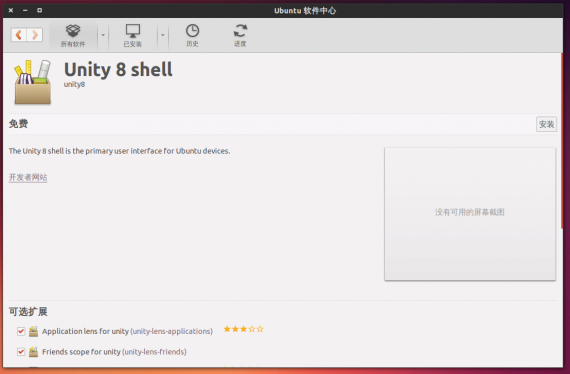Uncheck Friends scope for unity checkbox
The width and height of the screenshot is (570, 374).
[21, 352]
